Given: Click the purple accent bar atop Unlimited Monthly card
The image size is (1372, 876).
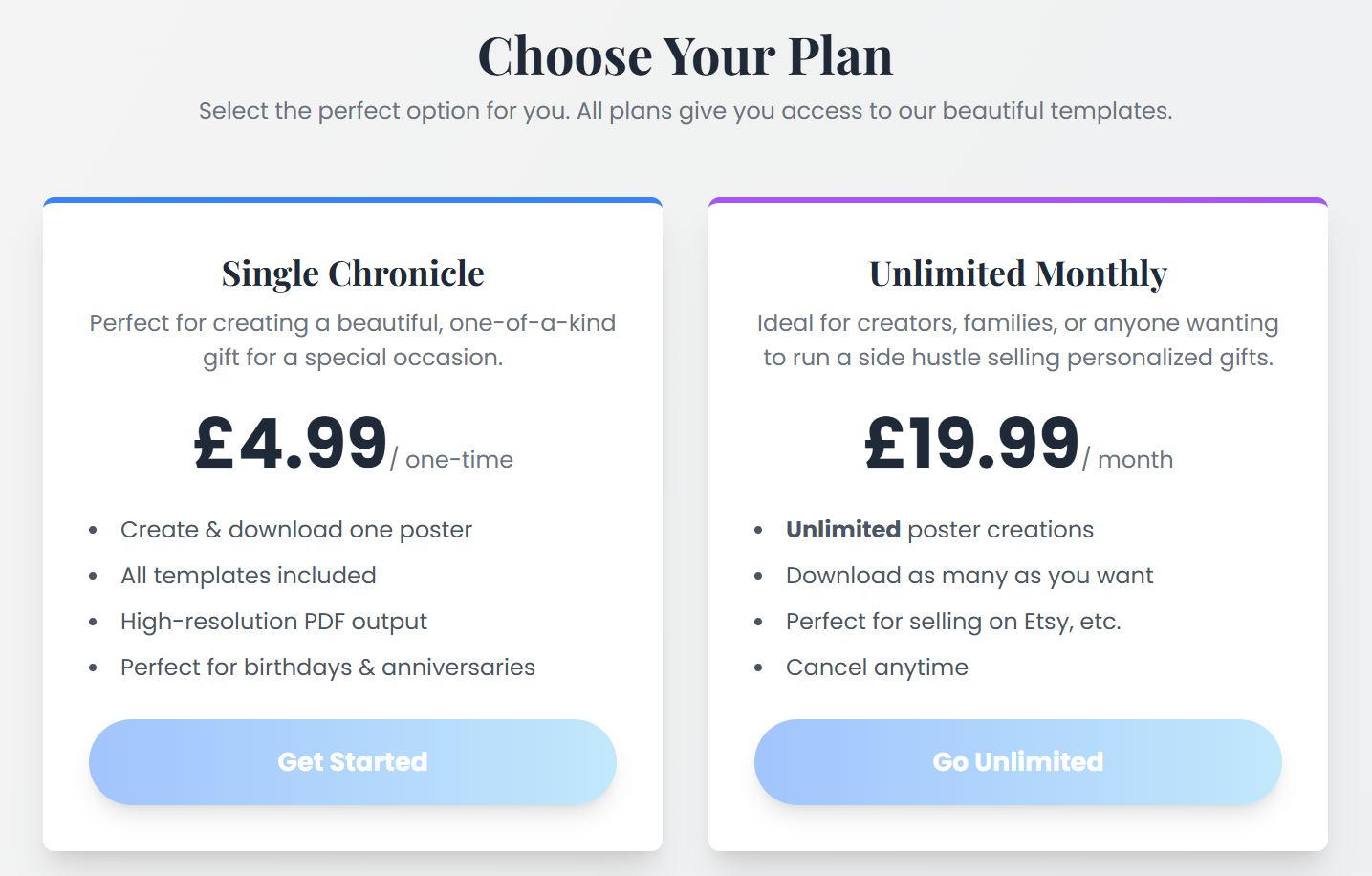Looking at the screenshot, I should tap(1017, 201).
